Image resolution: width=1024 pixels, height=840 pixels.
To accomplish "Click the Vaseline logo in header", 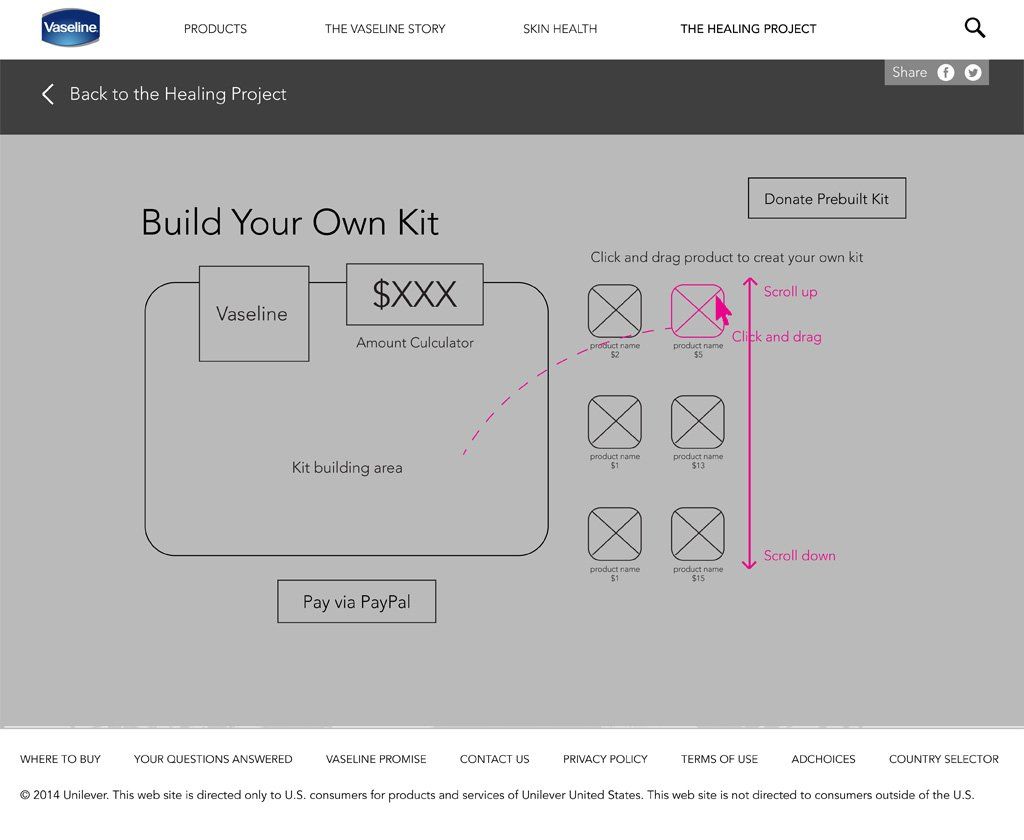I will tap(71, 27).
